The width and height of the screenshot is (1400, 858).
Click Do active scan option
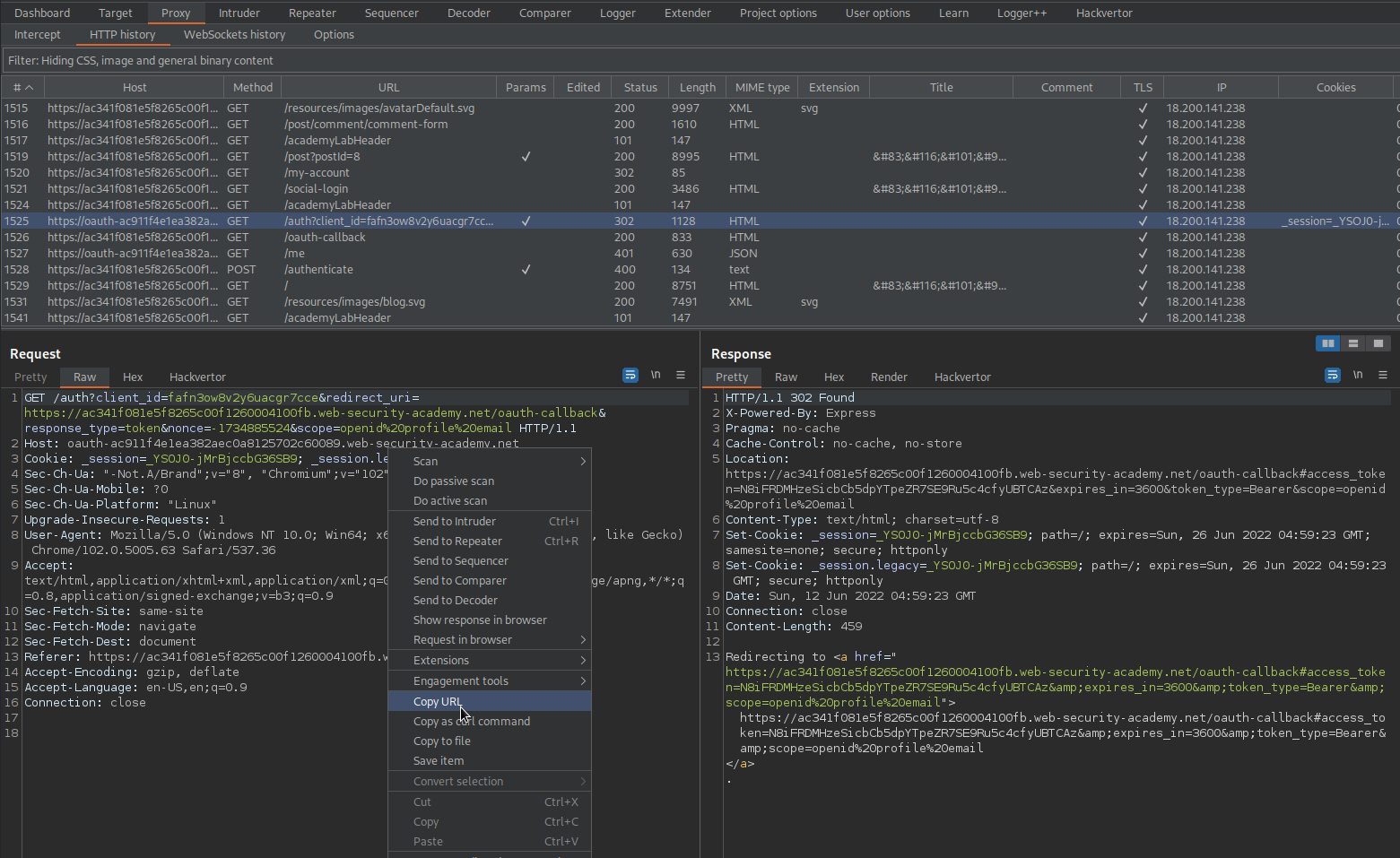pyautogui.click(x=490, y=500)
